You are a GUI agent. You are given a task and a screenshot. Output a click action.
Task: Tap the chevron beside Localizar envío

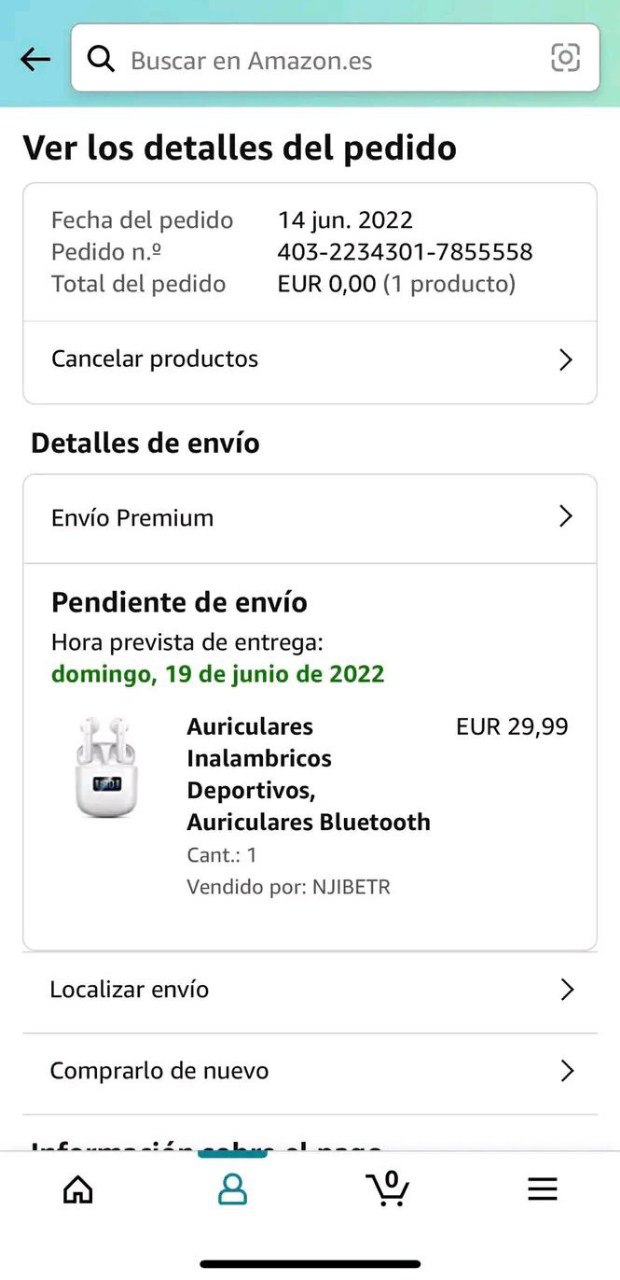tap(567, 990)
